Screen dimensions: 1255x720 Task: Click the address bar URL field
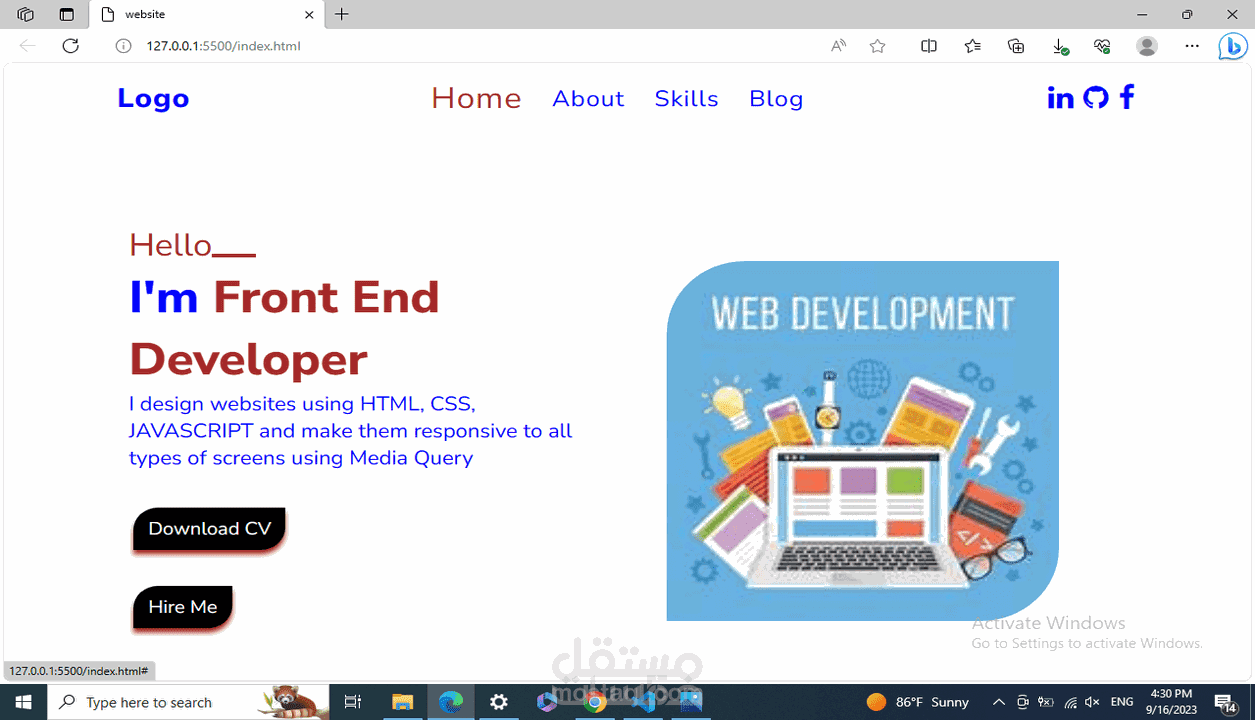click(x=470, y=46)
